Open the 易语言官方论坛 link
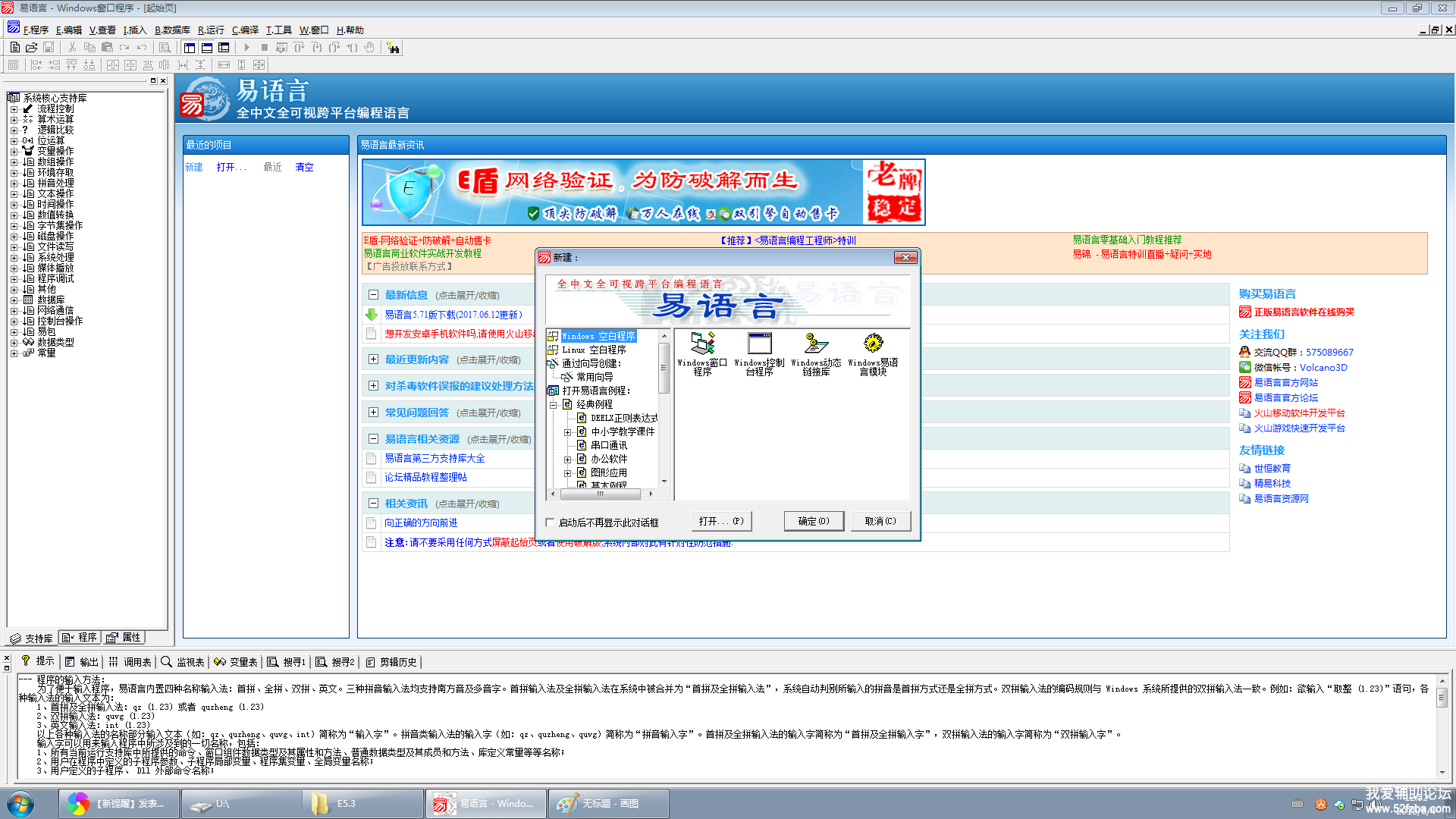 [1285, 397]
